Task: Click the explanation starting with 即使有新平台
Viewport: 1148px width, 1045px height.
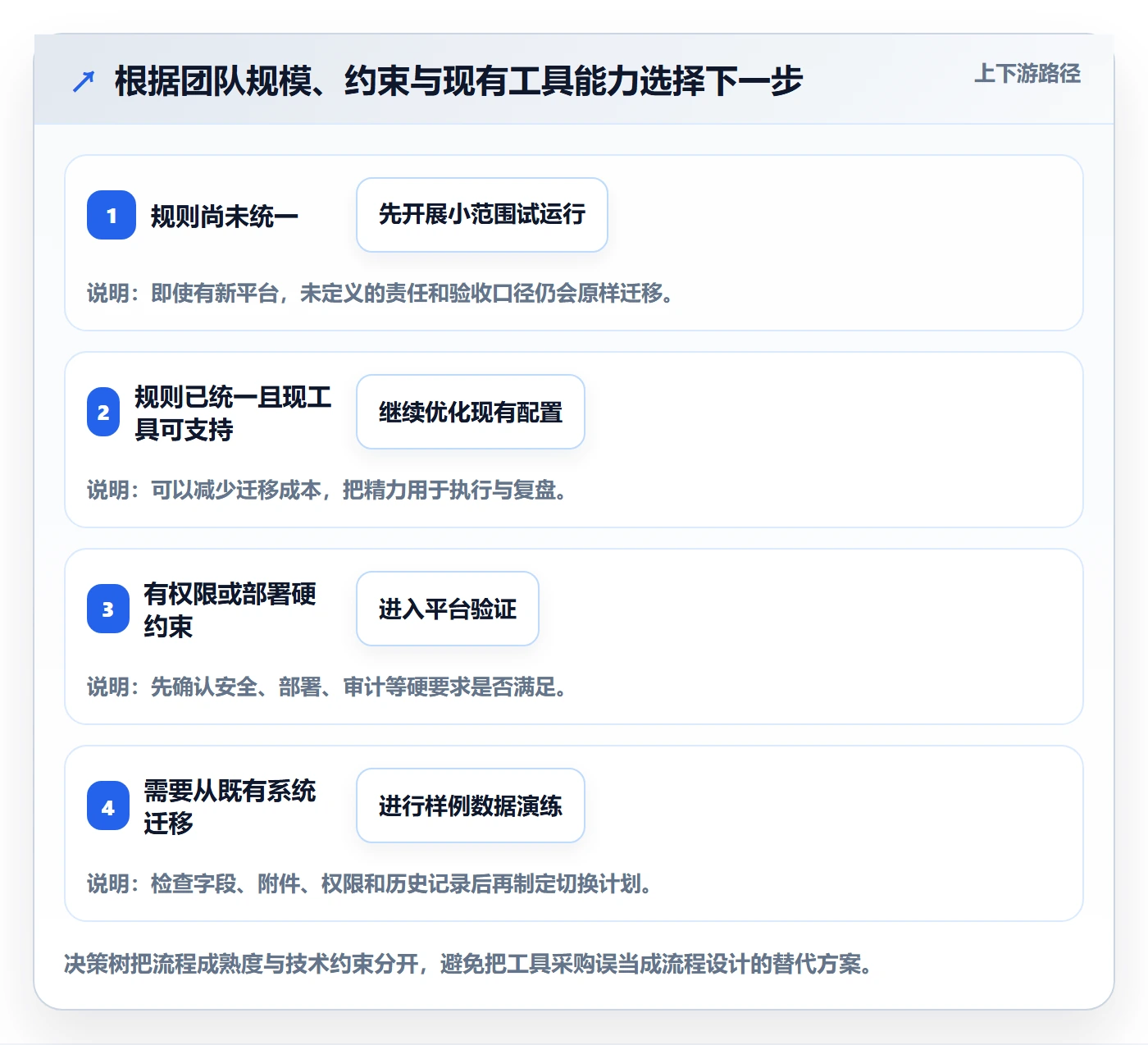Action: (x=380, y=293)
